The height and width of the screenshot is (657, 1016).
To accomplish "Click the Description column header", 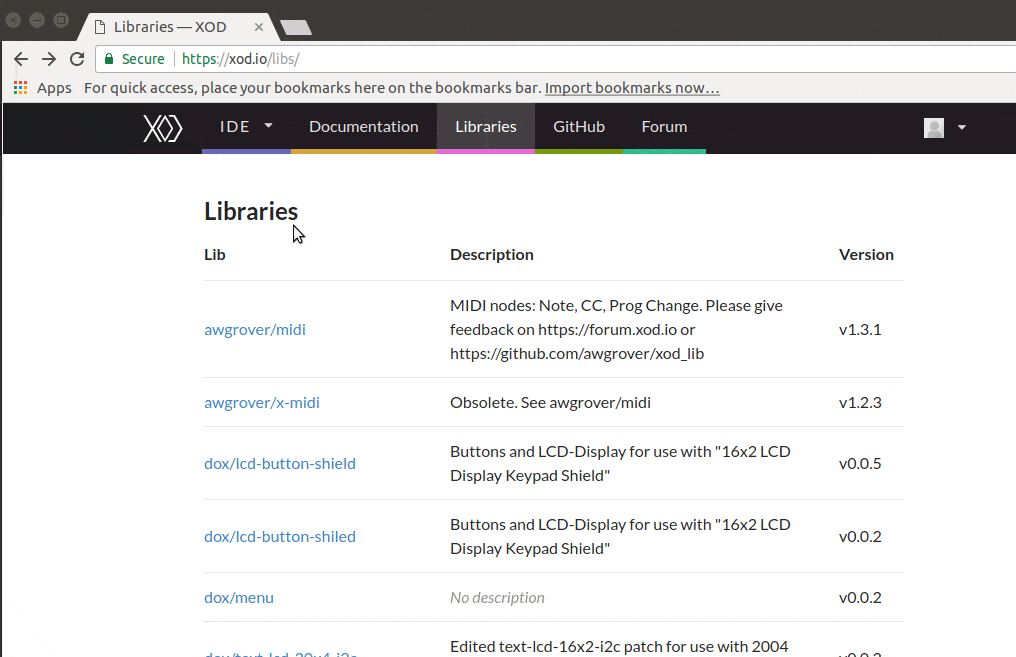I will click(492, 255).
